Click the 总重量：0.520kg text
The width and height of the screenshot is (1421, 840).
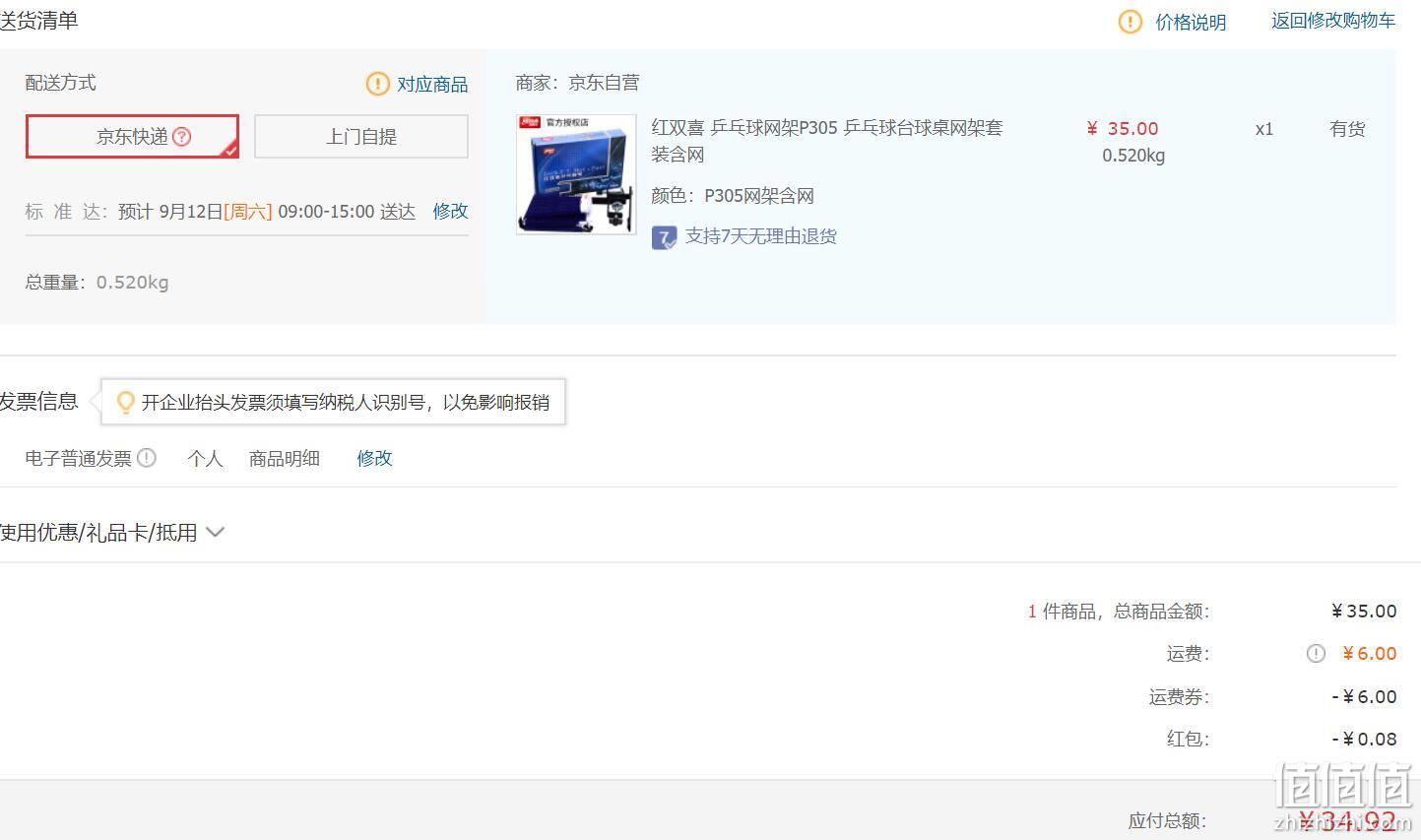click(x=97, y=283)
